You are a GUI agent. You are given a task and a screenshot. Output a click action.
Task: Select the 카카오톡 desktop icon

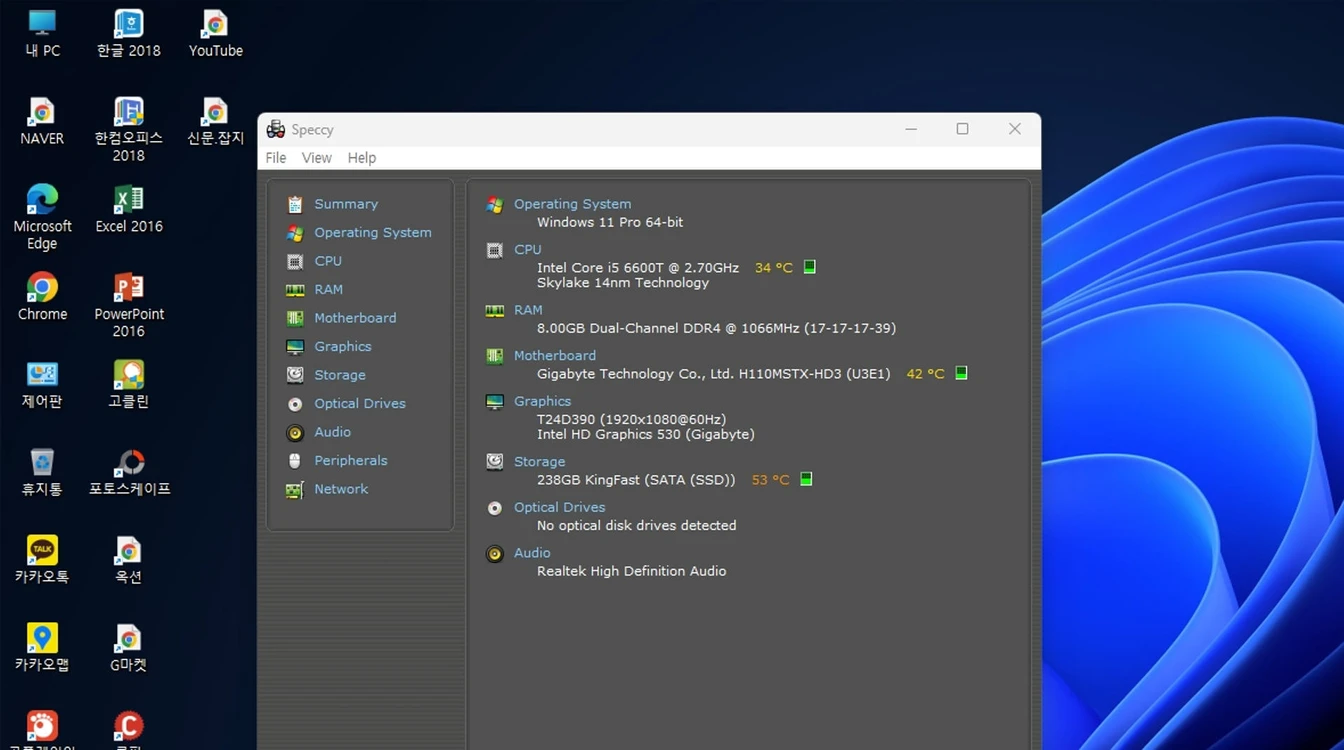[x=42, y=559]
